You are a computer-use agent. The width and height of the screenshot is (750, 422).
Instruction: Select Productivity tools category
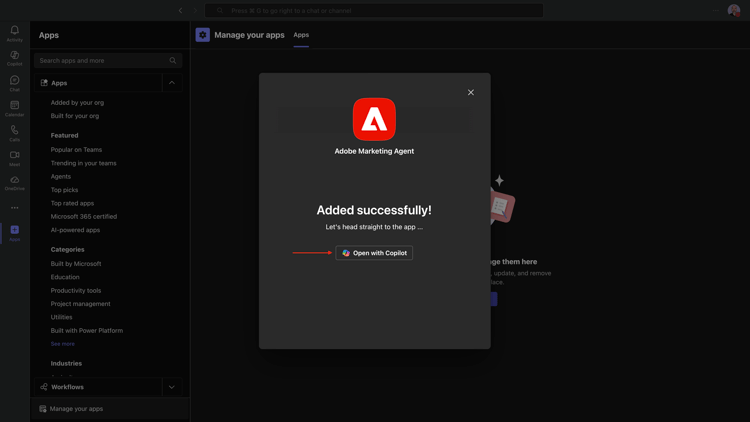point(76,290)
